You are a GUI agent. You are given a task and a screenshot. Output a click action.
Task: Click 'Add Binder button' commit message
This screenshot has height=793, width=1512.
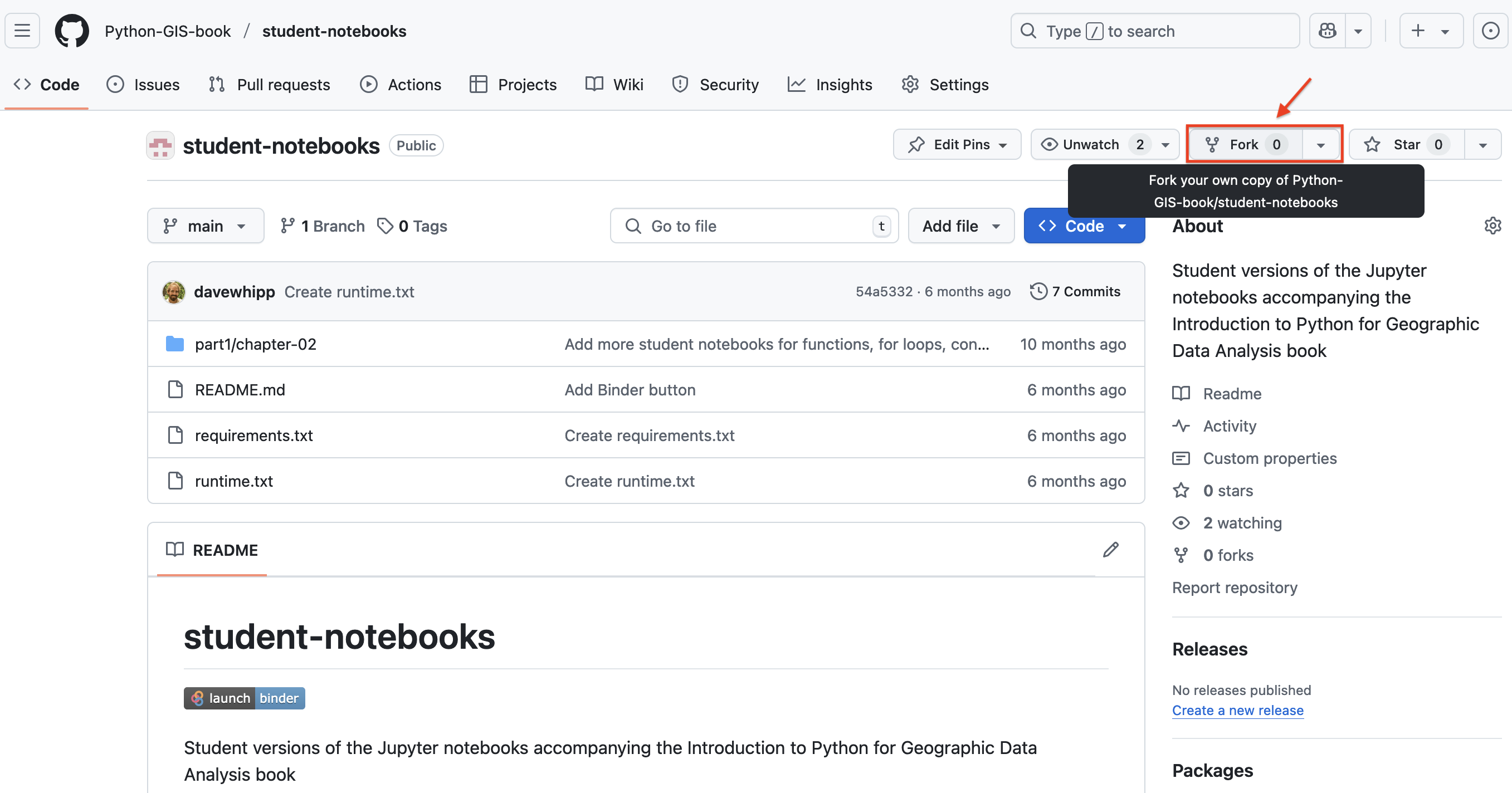pos(630,389)
